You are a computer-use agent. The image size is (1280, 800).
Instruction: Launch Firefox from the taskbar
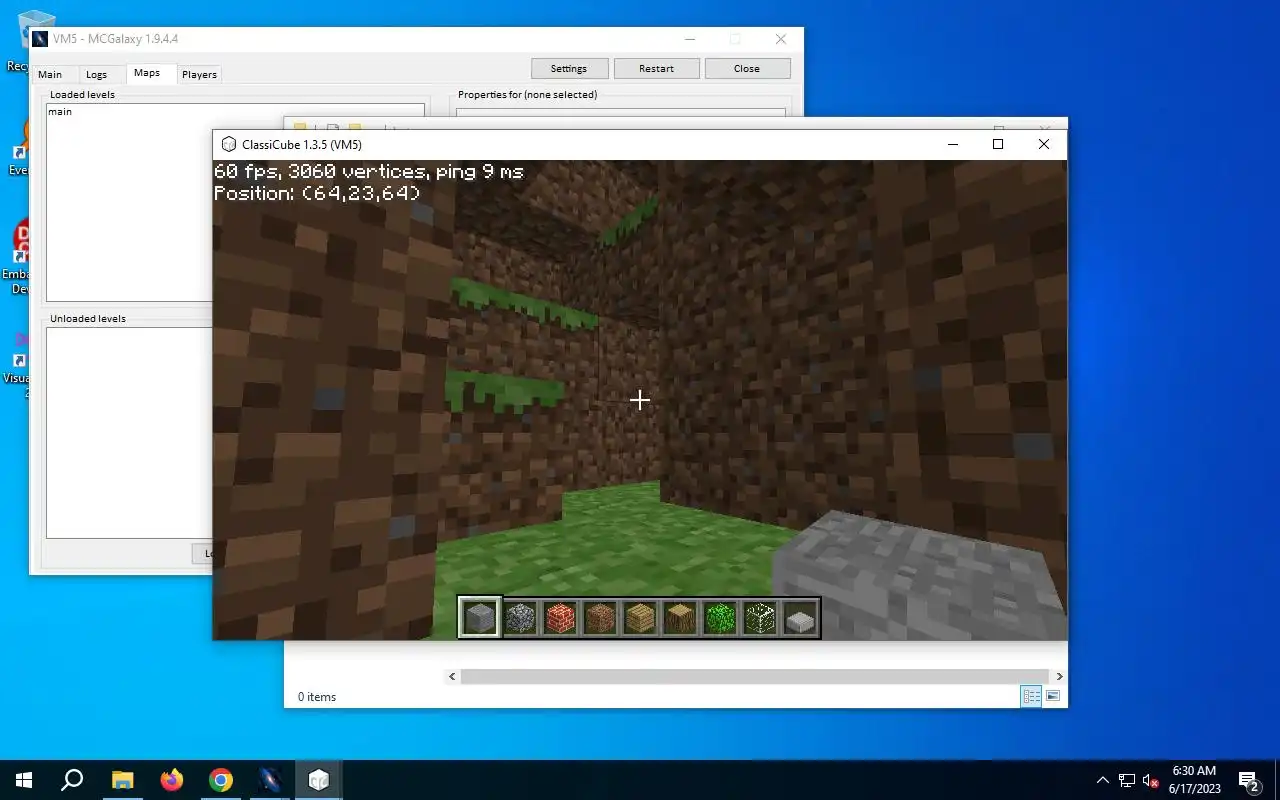(172, 780)
